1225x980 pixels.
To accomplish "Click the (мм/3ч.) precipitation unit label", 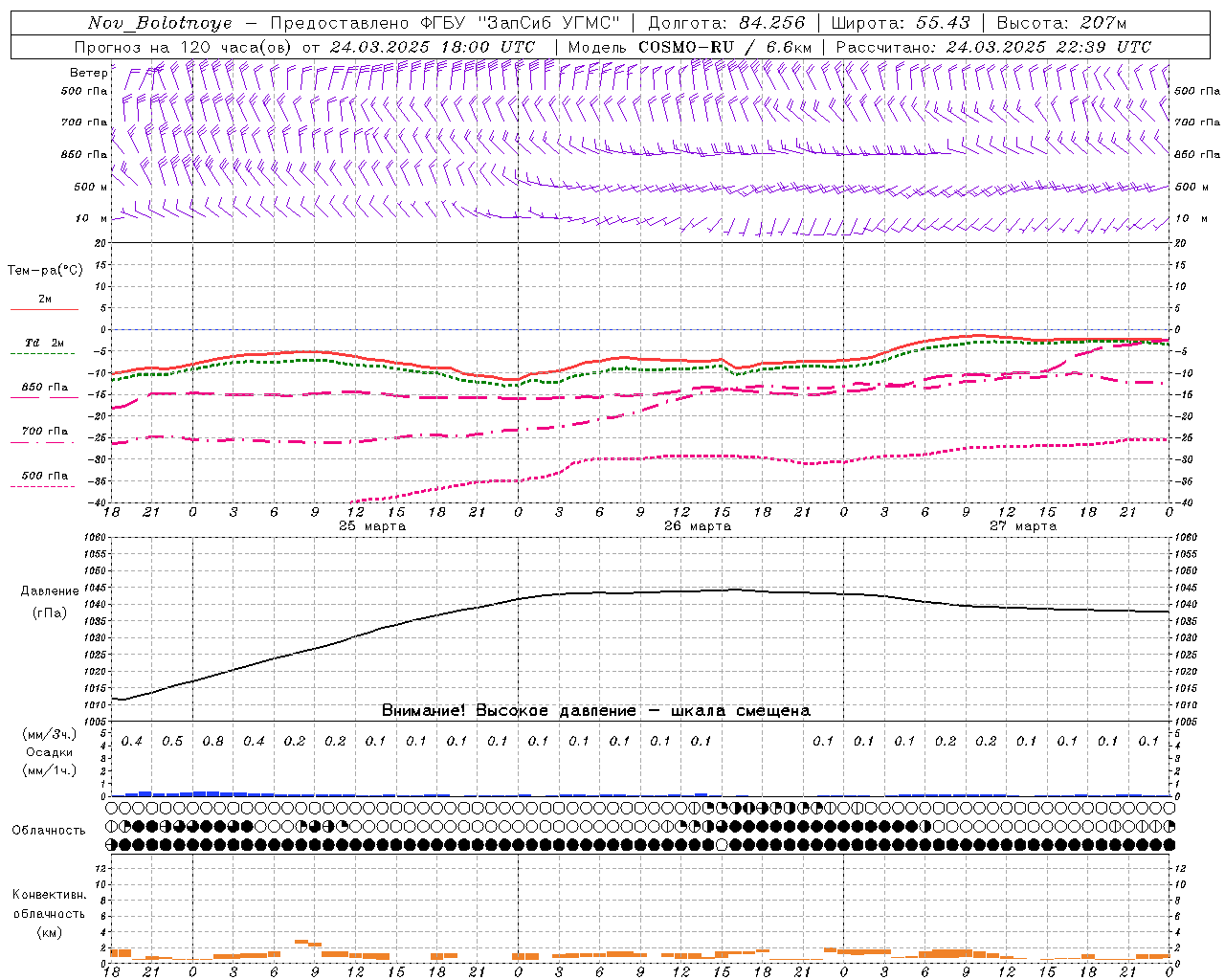I will point(50,734).
